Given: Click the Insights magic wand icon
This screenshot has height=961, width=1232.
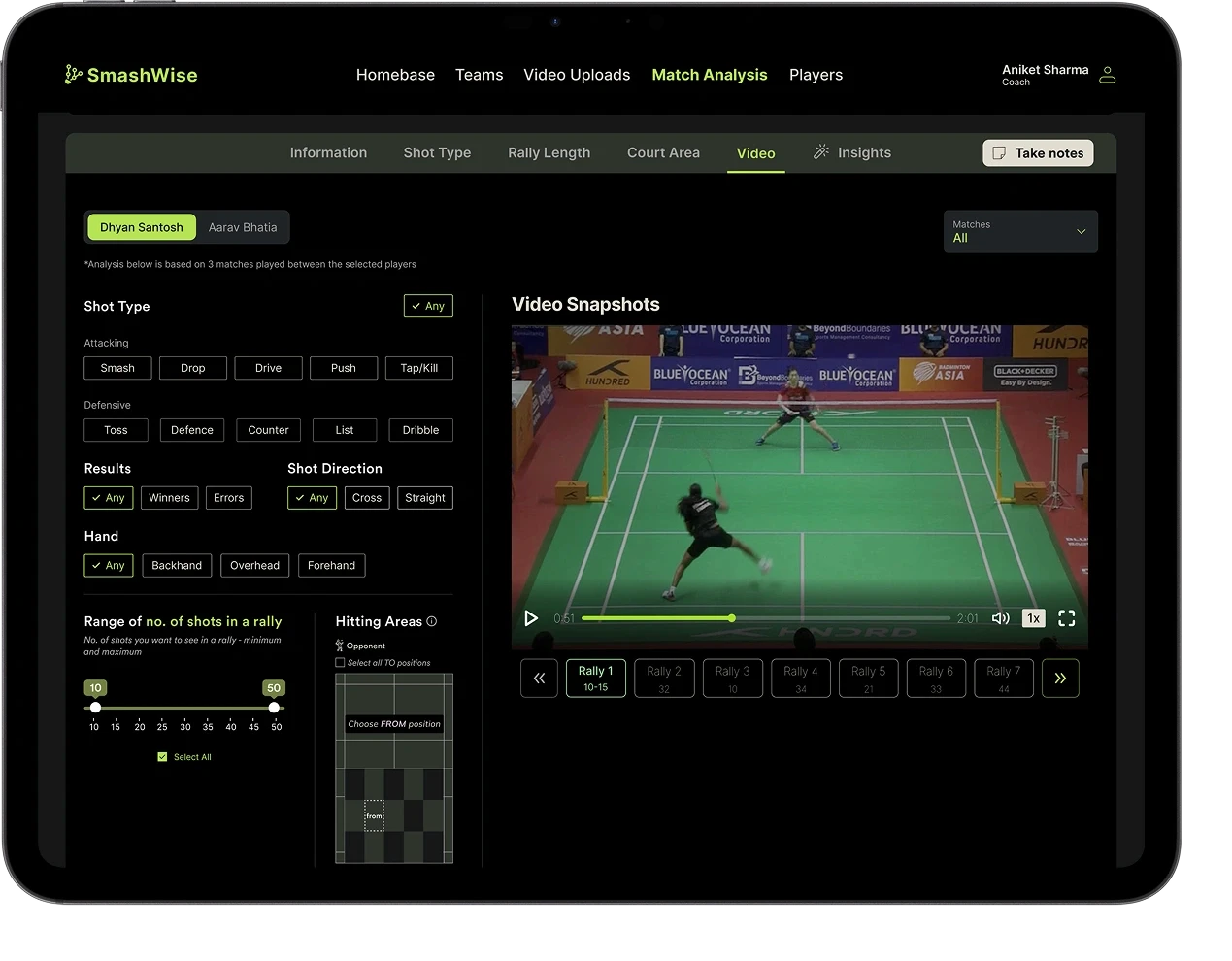Looking at the screenshot, I should (821, 151).
